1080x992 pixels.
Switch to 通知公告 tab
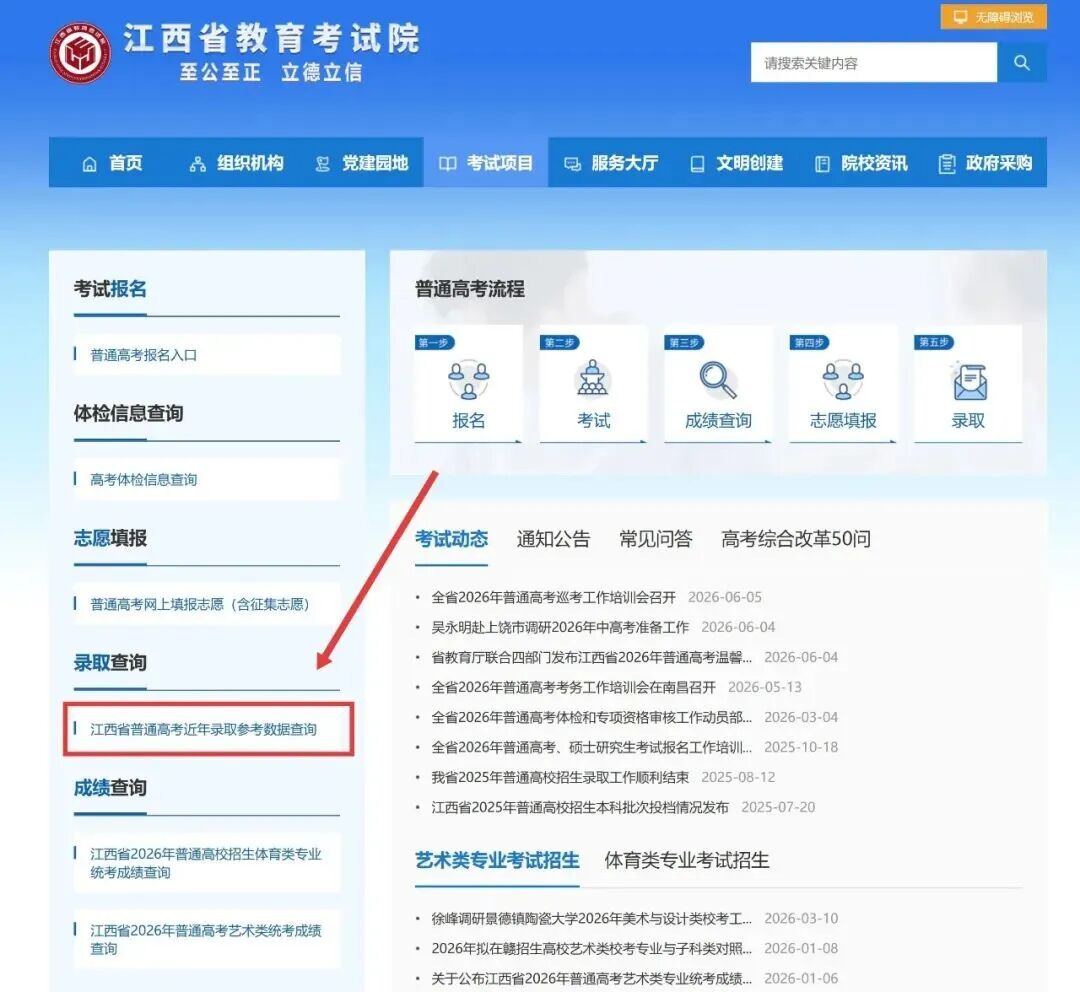553,539
